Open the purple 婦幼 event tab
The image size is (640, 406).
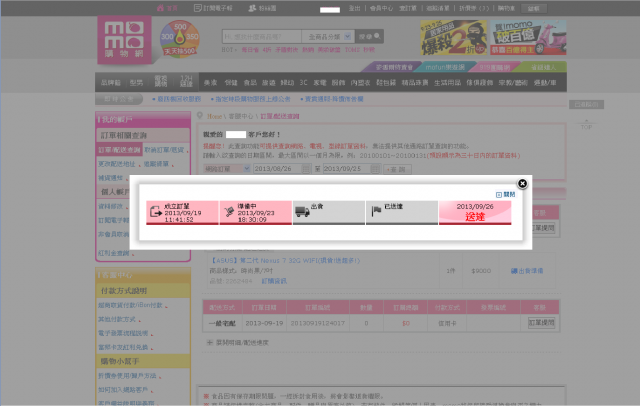(394, 67)
